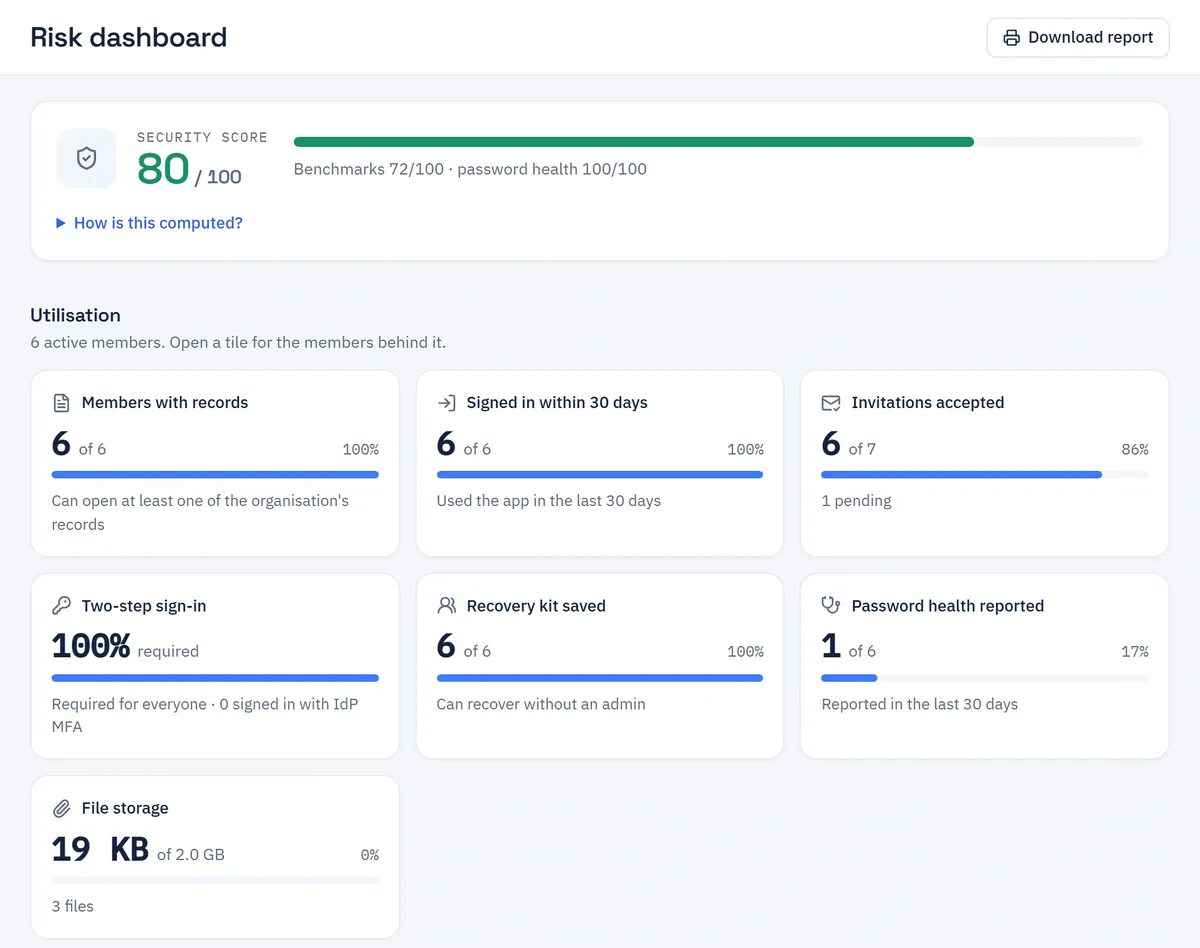Click 'Reported in the last 30 days' text
This screenshot has width=1200, height=948.
click(920, 704)
